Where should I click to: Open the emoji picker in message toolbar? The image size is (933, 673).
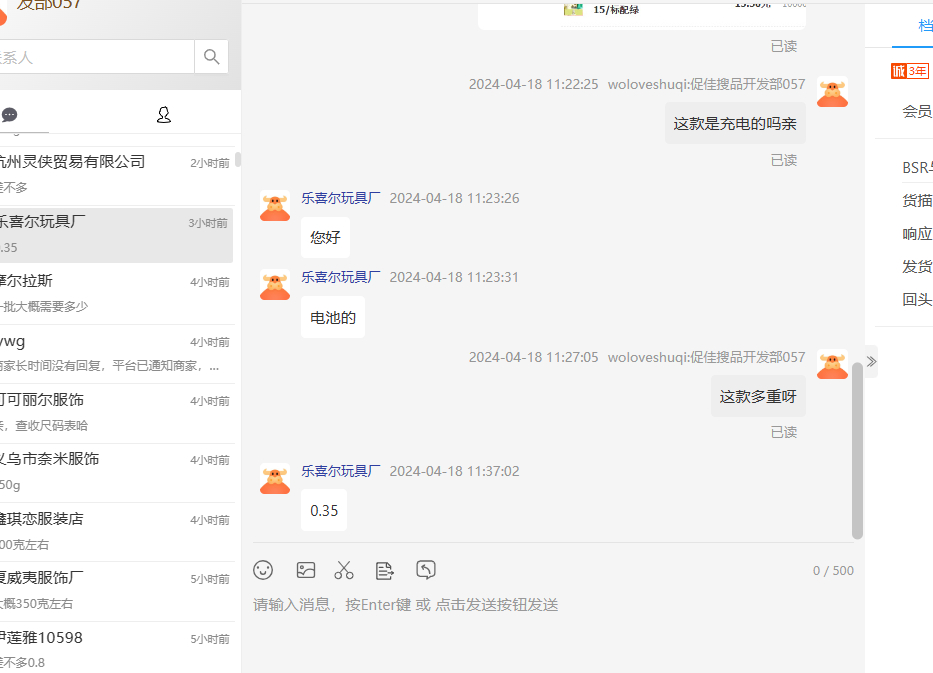[x=263, y=570]
